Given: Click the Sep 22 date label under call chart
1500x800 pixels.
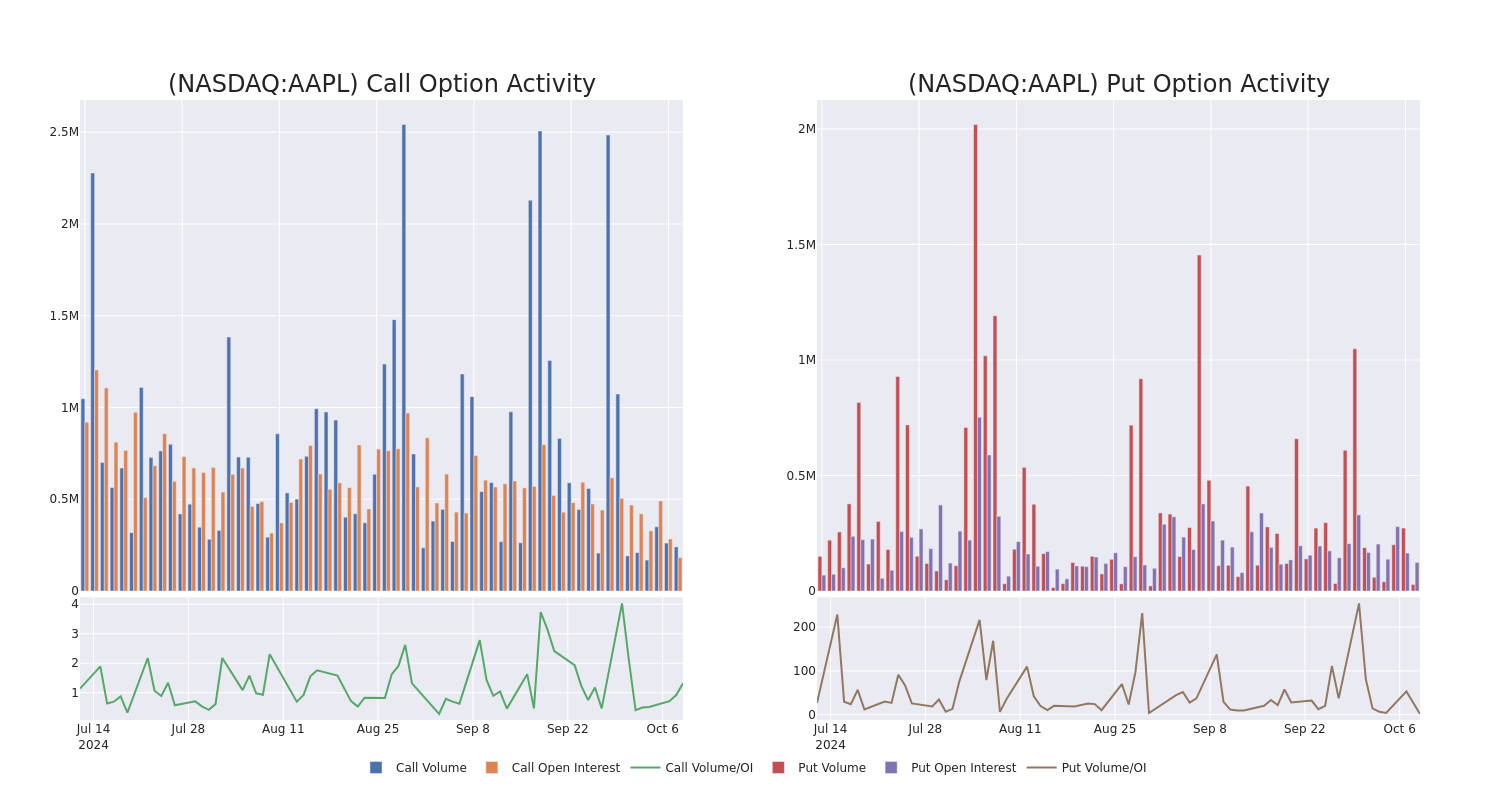Looking at the screenshot, I should 568,729.
